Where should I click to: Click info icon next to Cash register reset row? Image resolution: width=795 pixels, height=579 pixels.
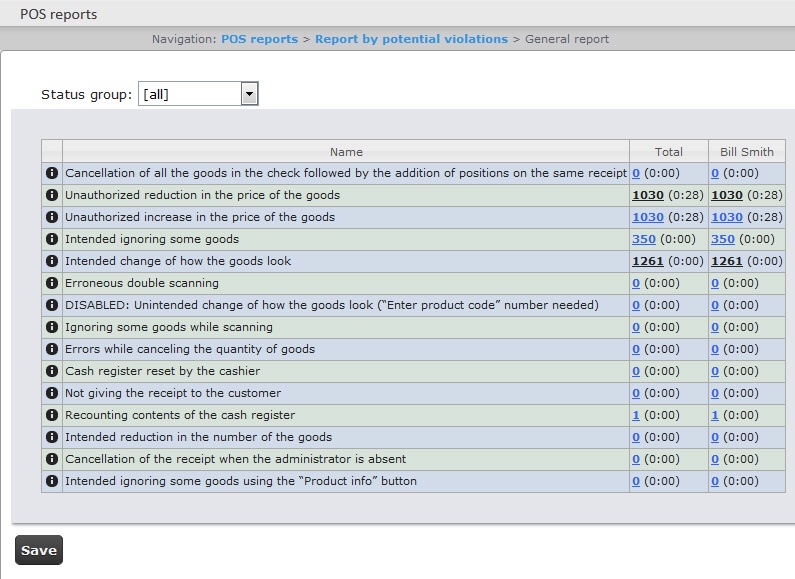pos(52,371)
